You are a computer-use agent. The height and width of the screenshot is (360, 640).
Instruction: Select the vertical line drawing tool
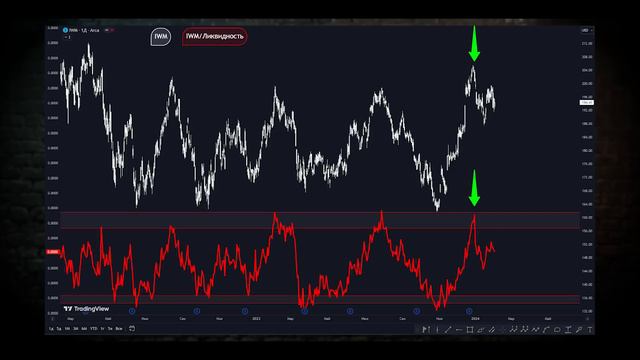pyautogui.click(x=438, y=329)
